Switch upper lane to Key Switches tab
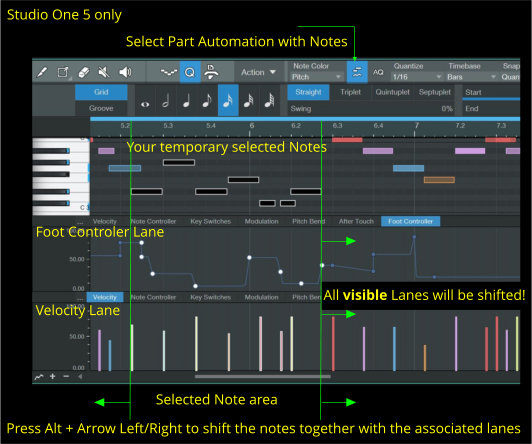 click(210, 221)
